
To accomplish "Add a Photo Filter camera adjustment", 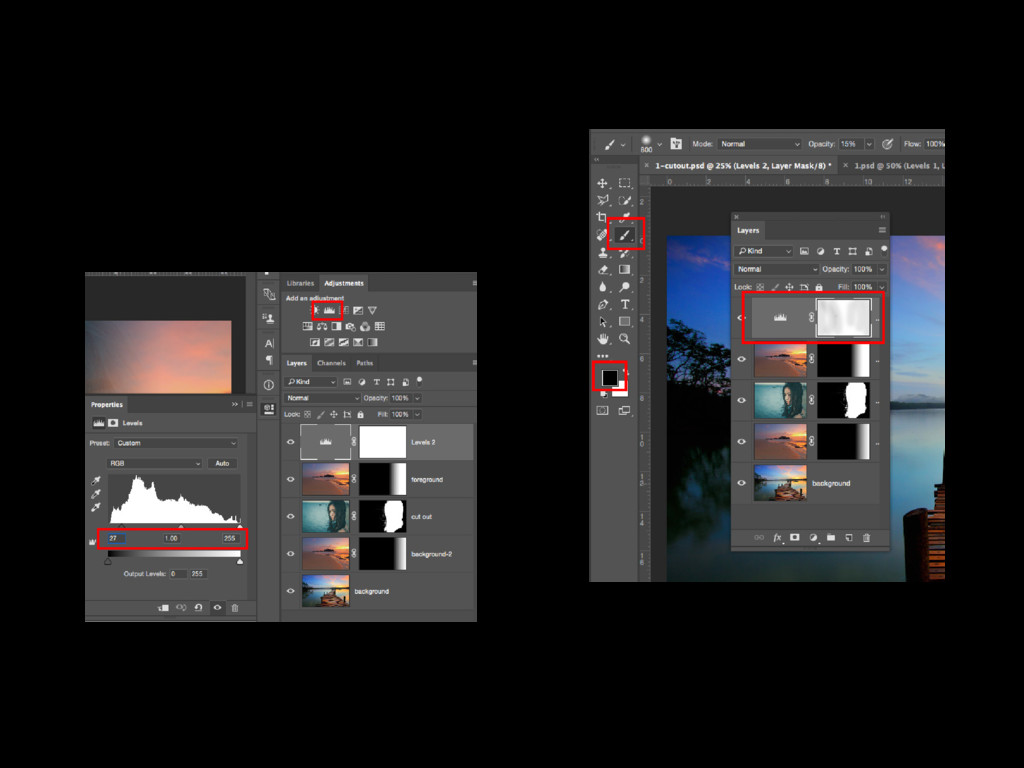I will [351, 327].
